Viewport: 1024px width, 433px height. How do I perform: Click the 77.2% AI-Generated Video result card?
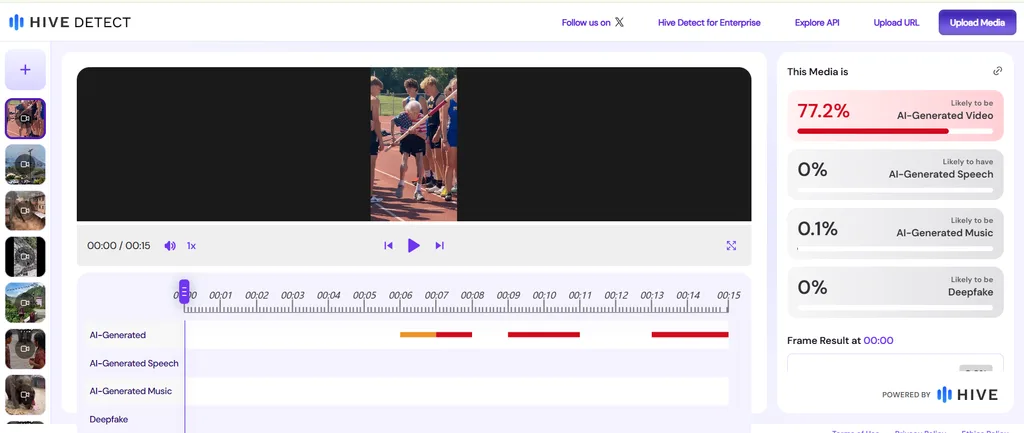(x=895, y=116)
